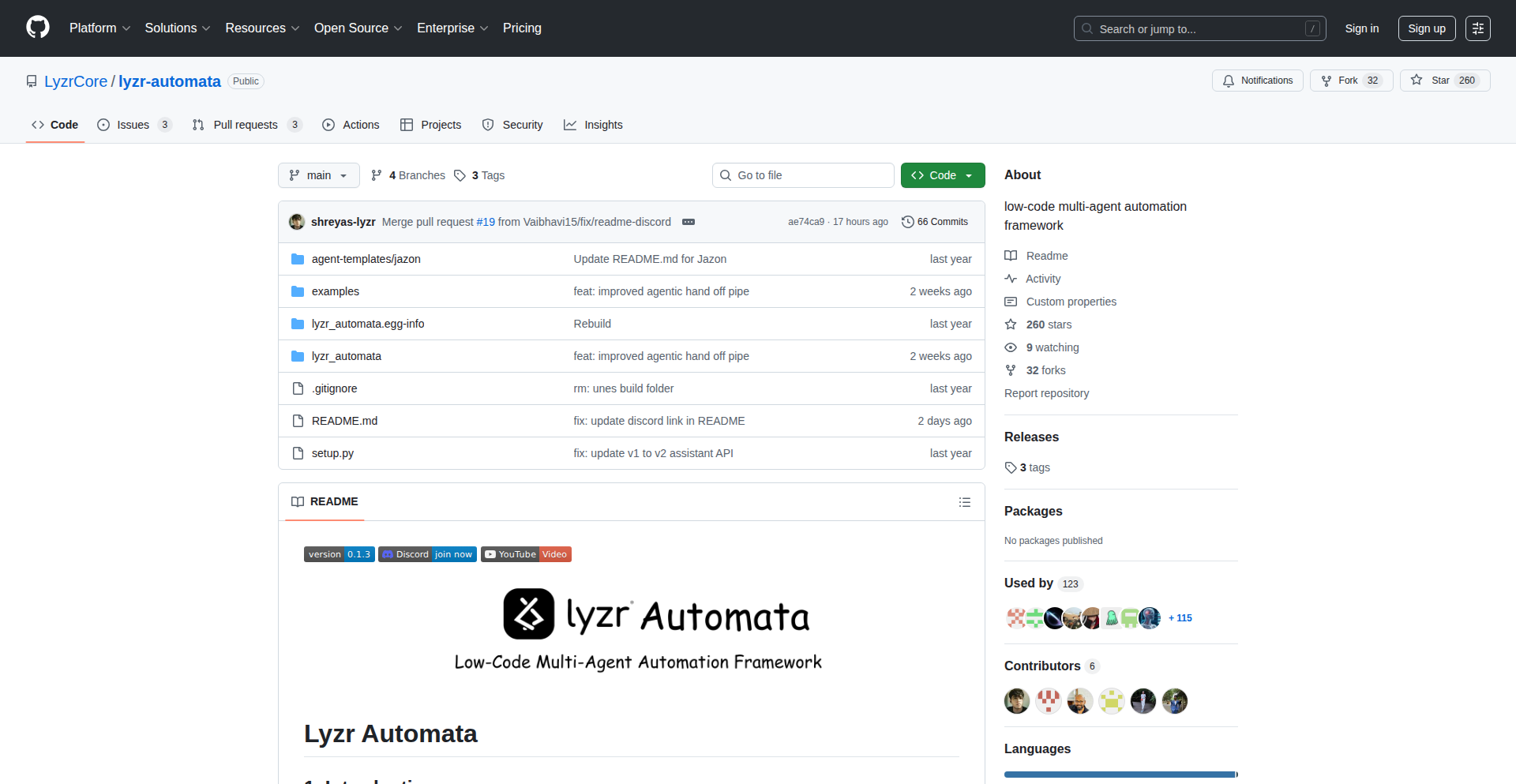Viewport: 1516px width, 784px height.
Task: Click the agent-templates/jazon folder icon
Action: coord(298,259)
